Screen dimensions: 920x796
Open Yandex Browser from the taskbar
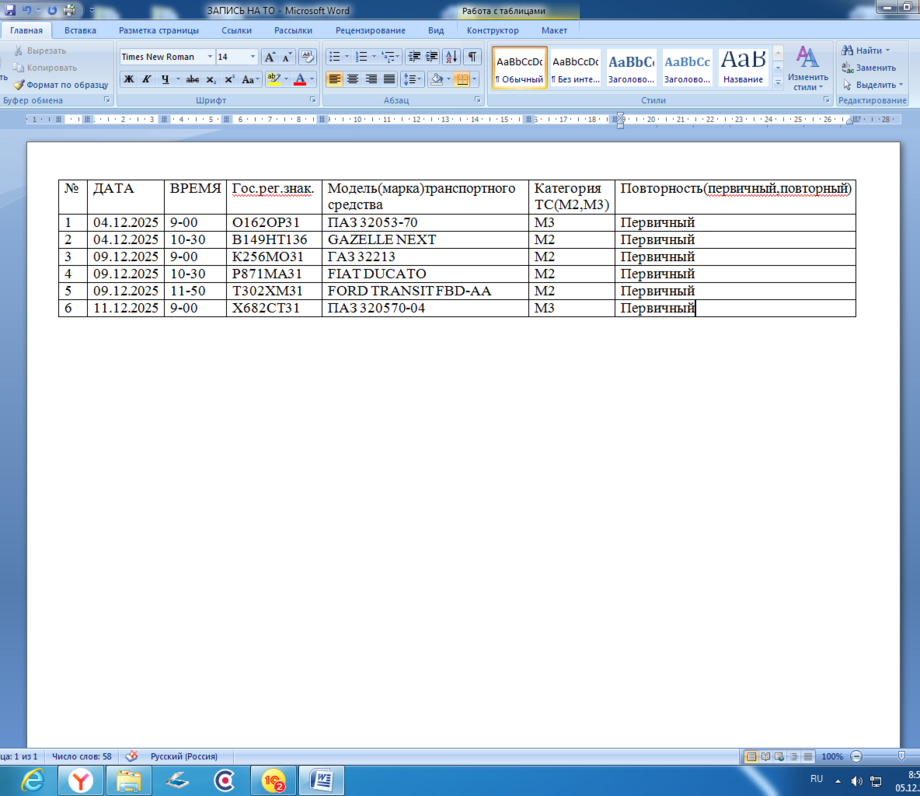[80, 781]
